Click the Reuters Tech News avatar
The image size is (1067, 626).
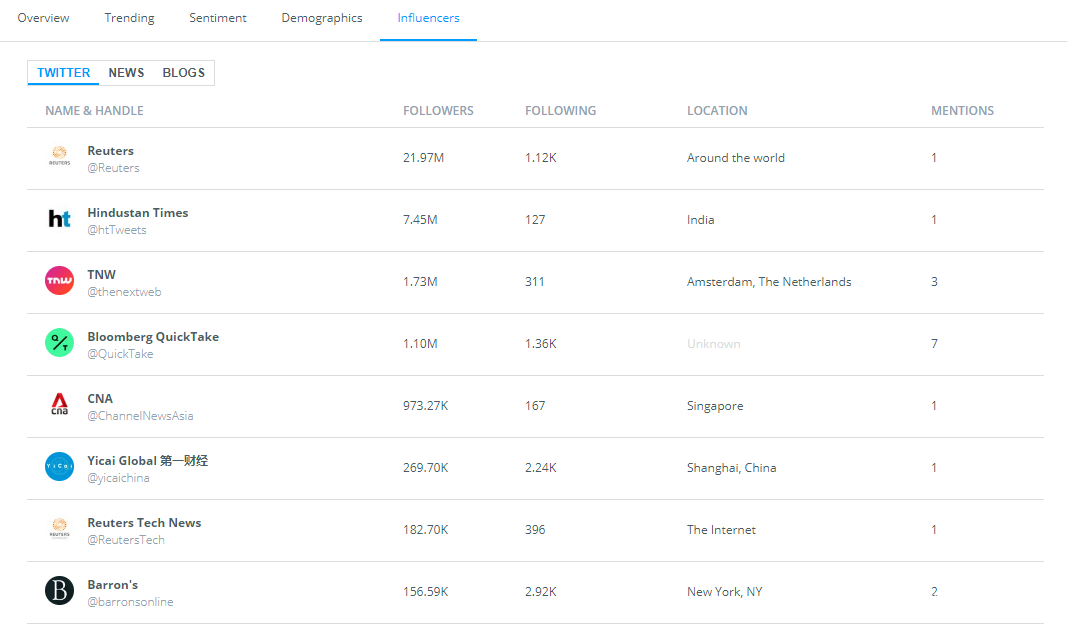click(x=59, y=529)
